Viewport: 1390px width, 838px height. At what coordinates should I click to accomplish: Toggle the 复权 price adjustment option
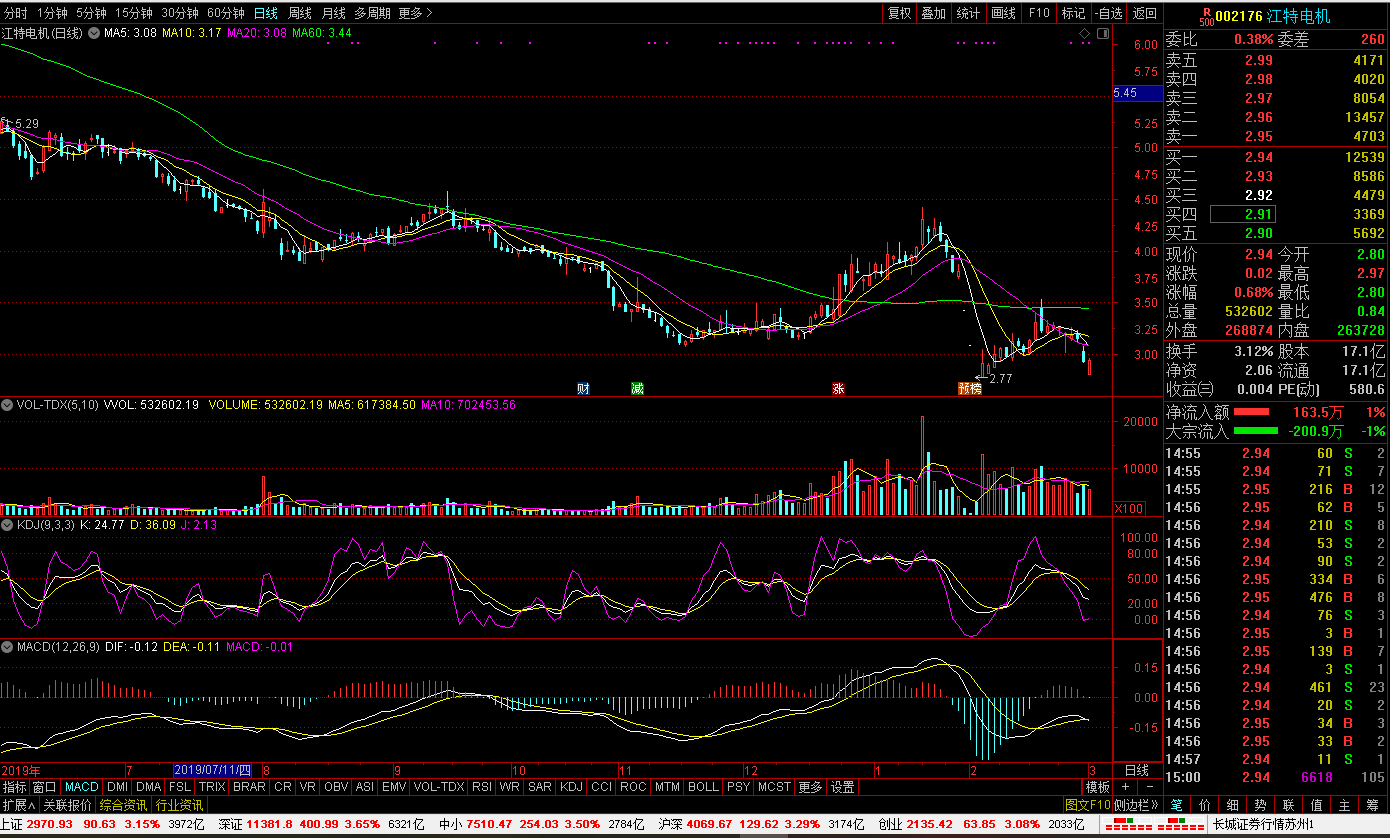(x=900, y=13)
